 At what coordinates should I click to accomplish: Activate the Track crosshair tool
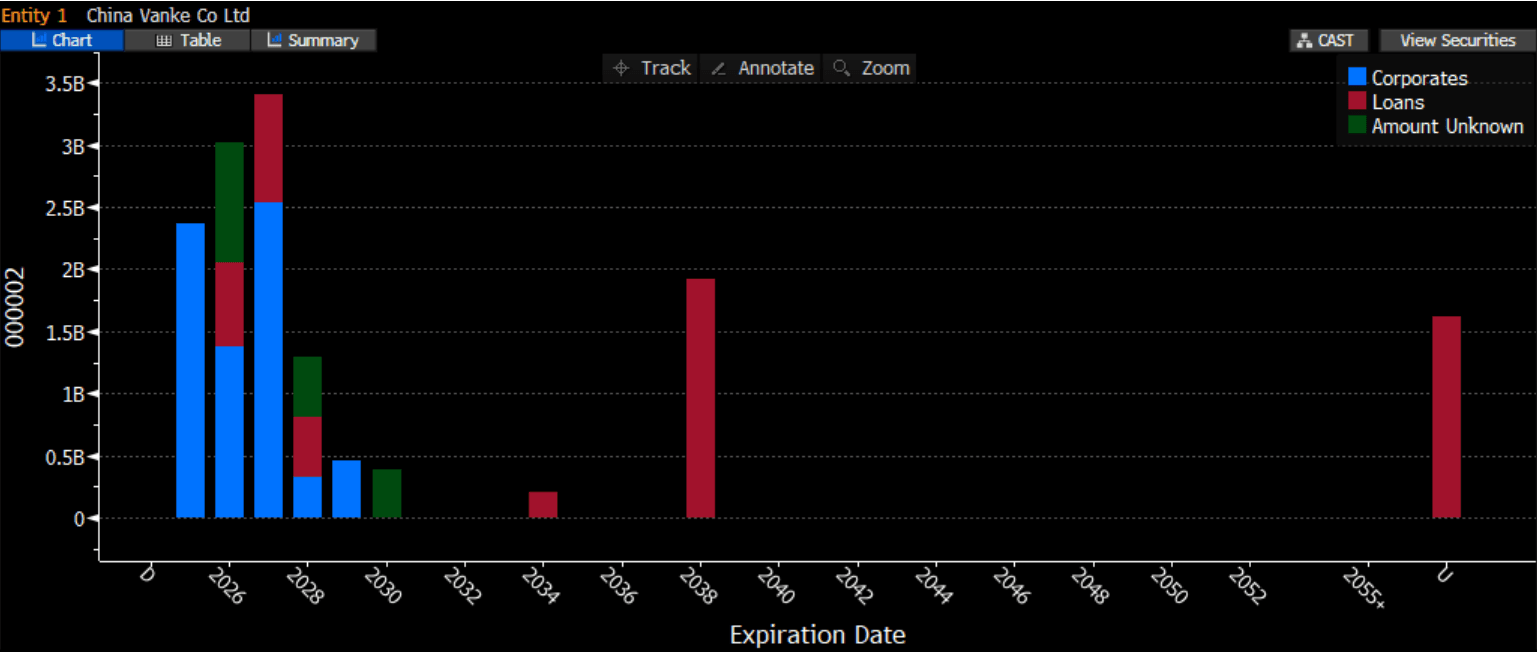(651, 68)
